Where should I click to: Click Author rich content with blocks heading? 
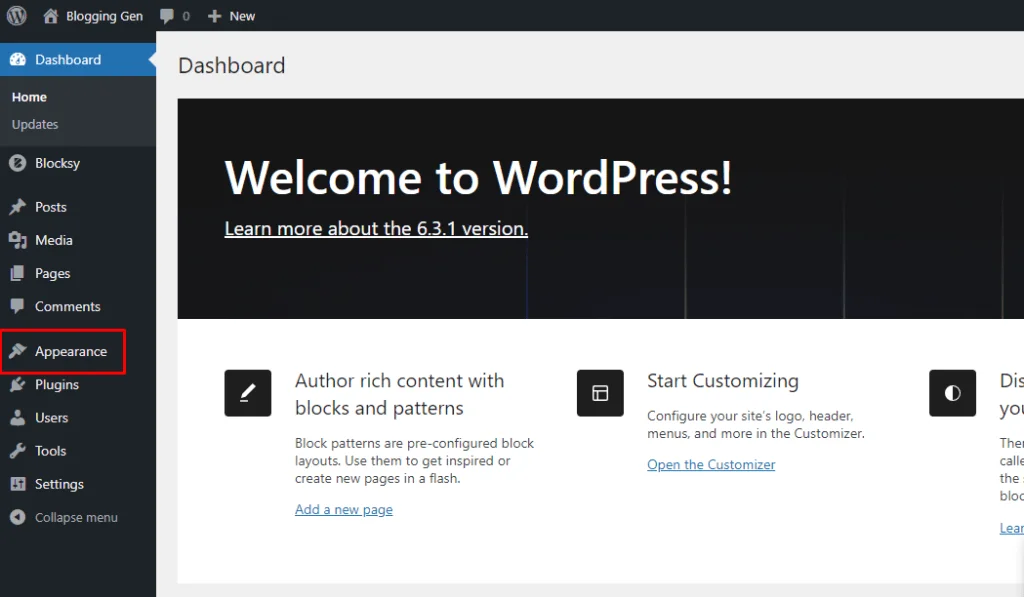click(400, 394)
